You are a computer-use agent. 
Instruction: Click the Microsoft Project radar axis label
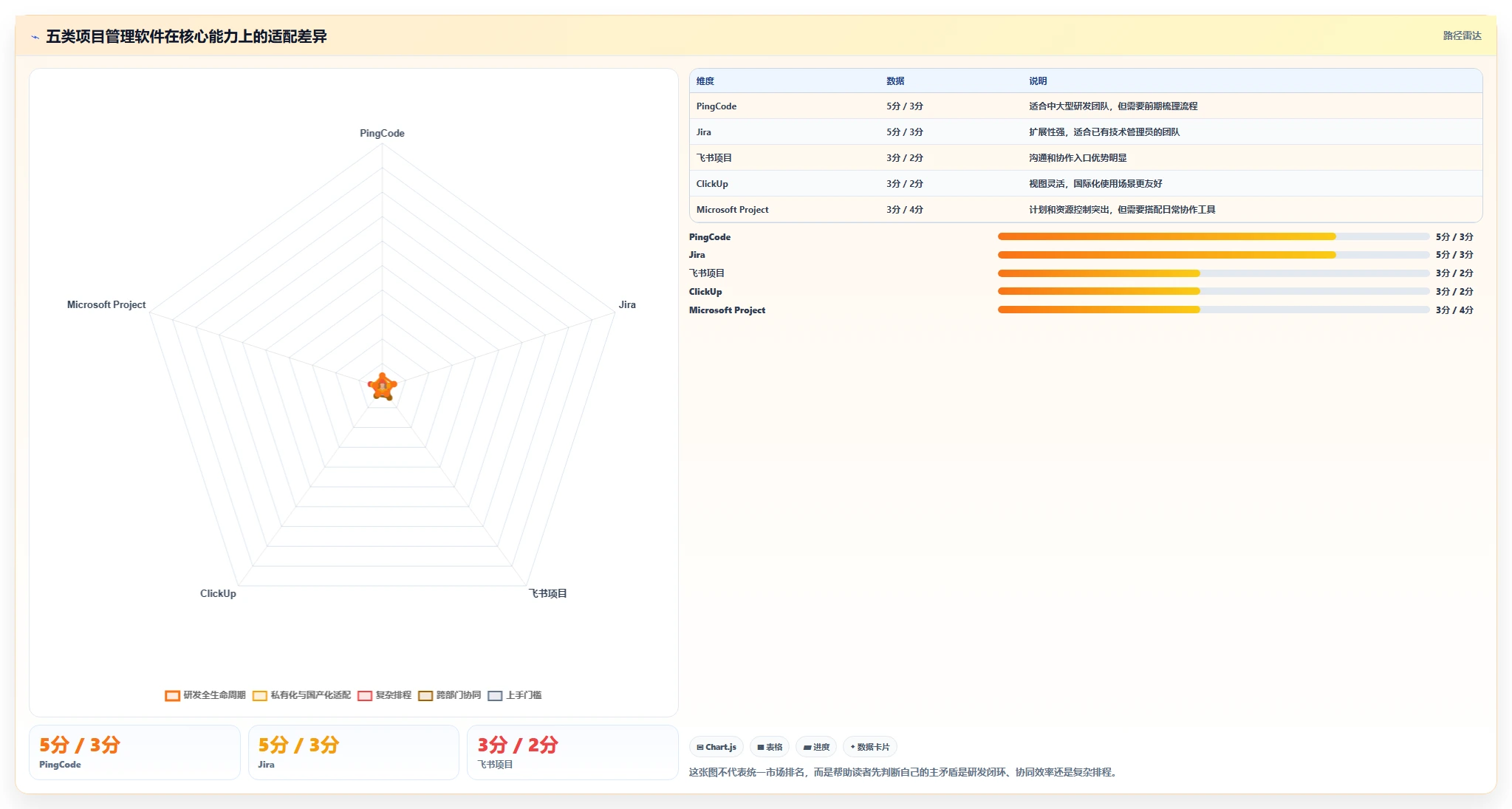(x=106, y=304)
